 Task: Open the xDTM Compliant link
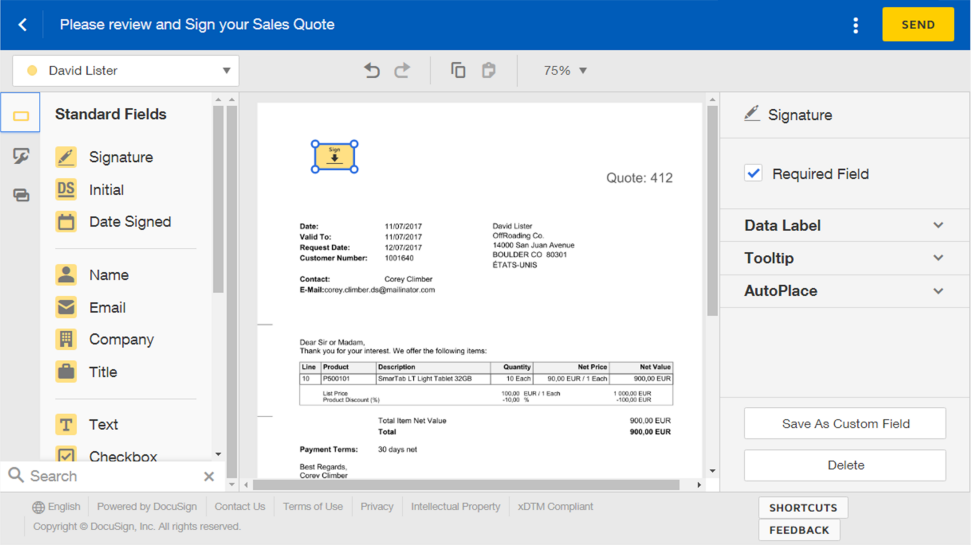pos(555,507)
